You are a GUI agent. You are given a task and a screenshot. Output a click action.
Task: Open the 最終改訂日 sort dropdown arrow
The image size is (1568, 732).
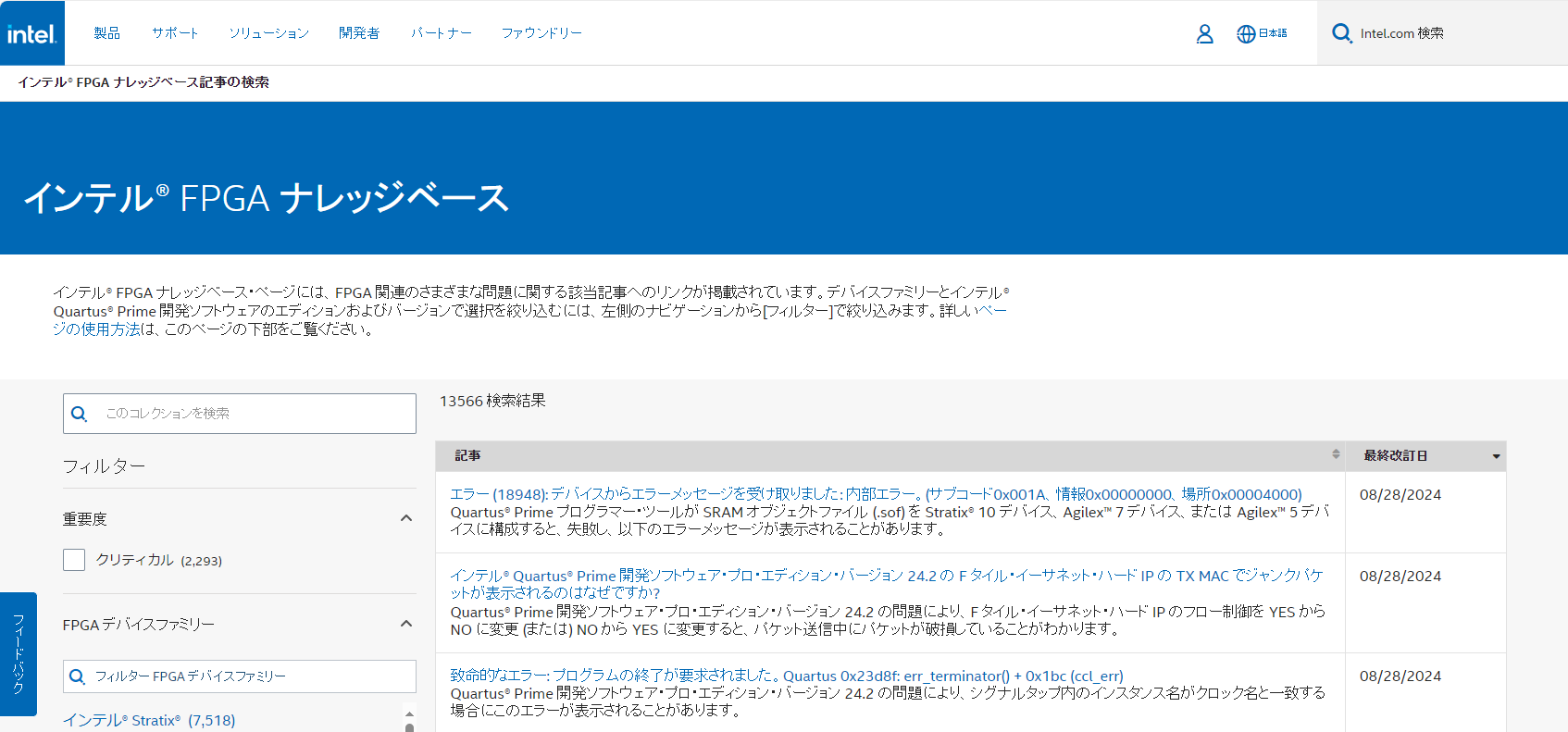coord(1496,456)
